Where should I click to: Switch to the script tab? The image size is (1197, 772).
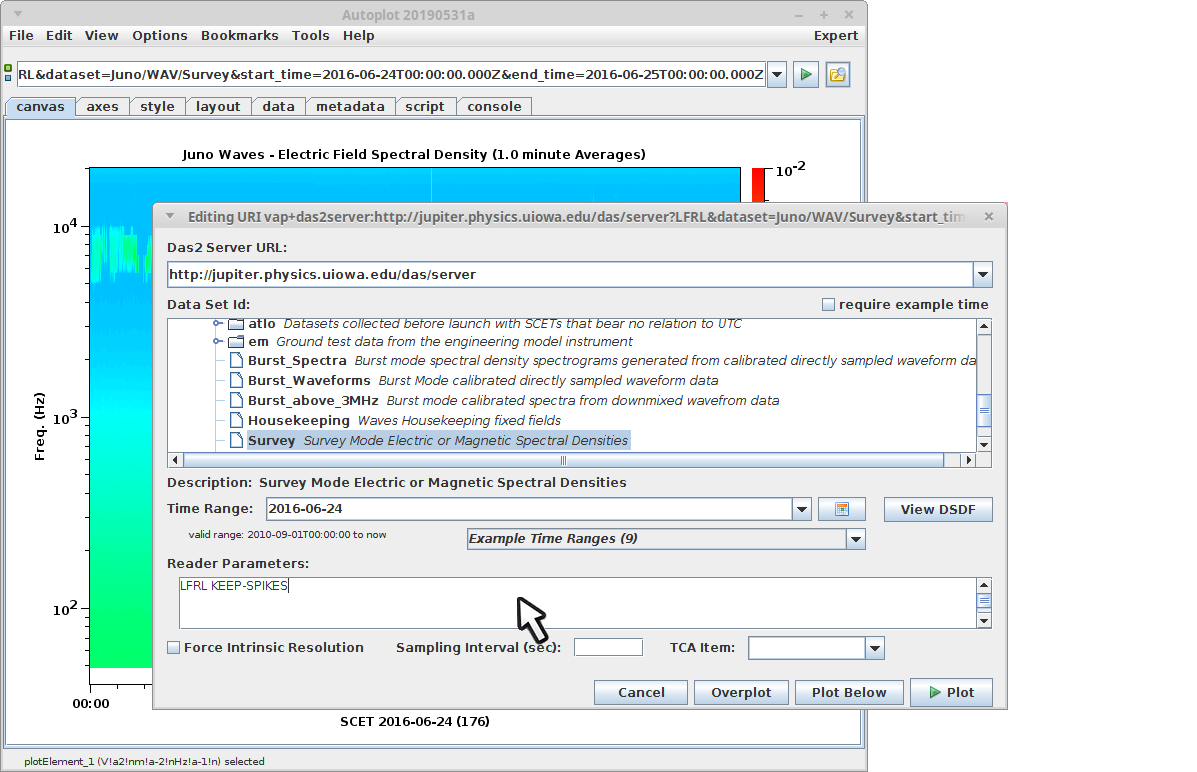[425, 107]
